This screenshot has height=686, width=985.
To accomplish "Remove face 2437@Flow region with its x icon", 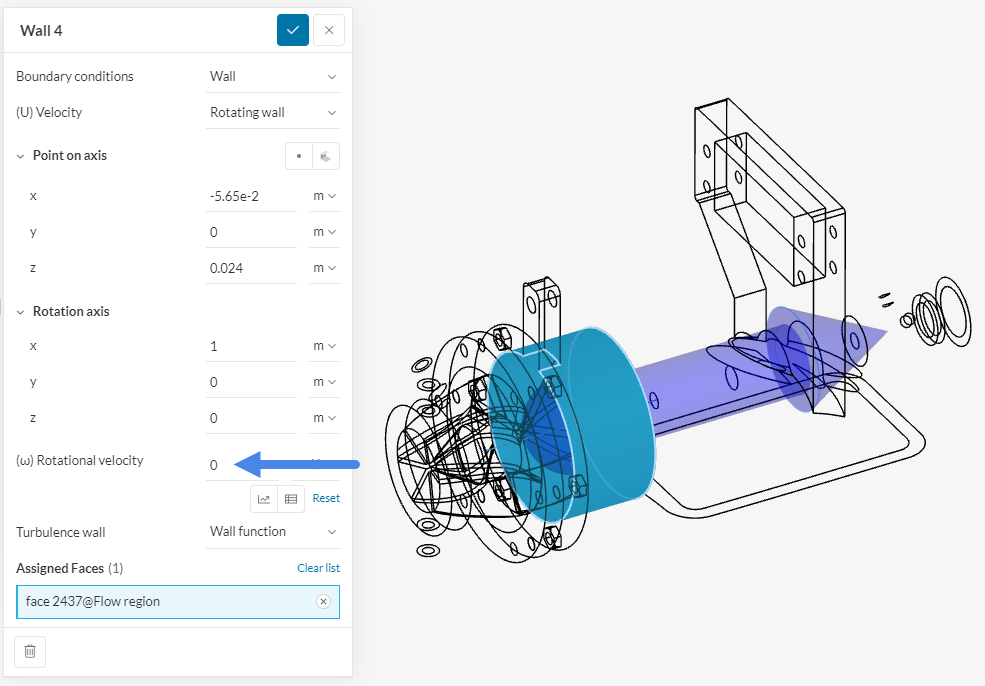I will [323, 601].
